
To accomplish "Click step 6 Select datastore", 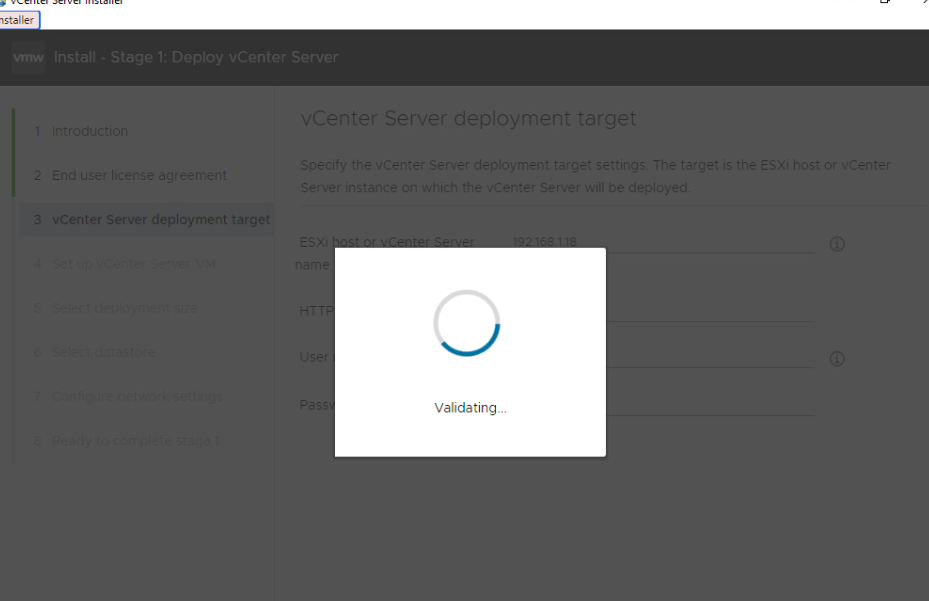I will point(101,351).
